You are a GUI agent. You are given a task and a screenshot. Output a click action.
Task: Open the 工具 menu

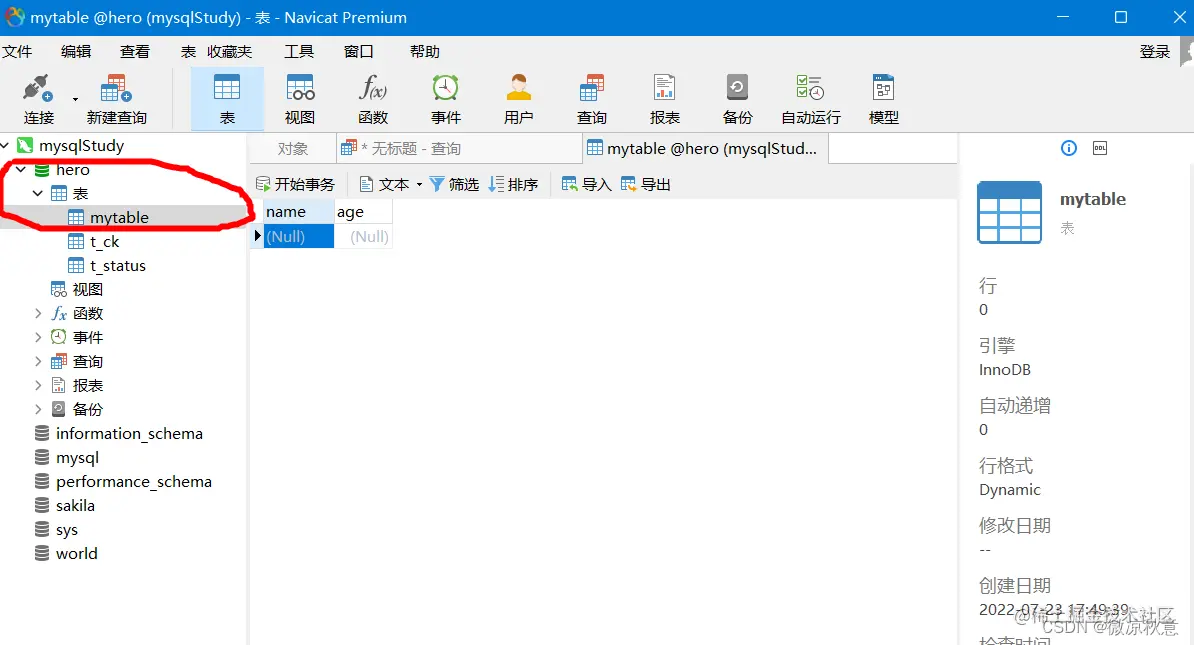coord(298,51)
